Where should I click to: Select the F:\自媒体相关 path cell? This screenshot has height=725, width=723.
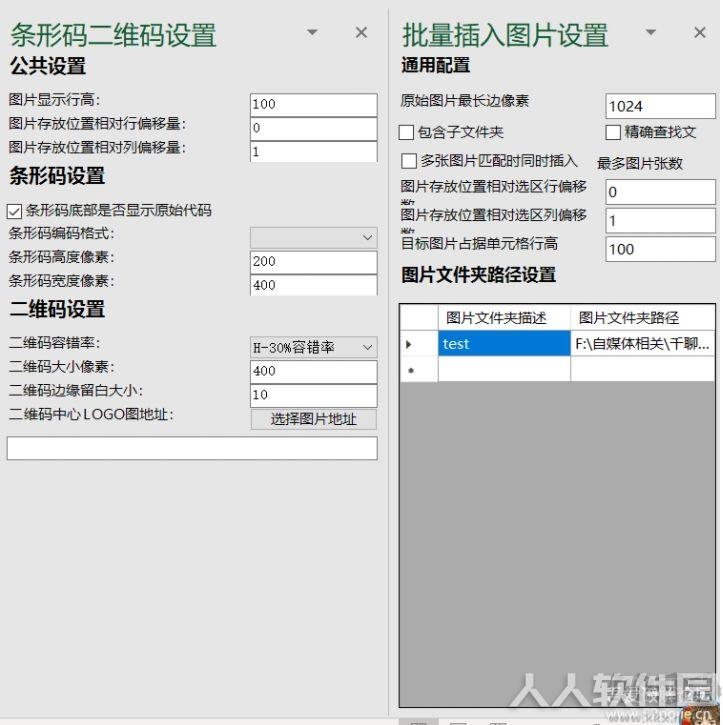click(x=643, y=344)
